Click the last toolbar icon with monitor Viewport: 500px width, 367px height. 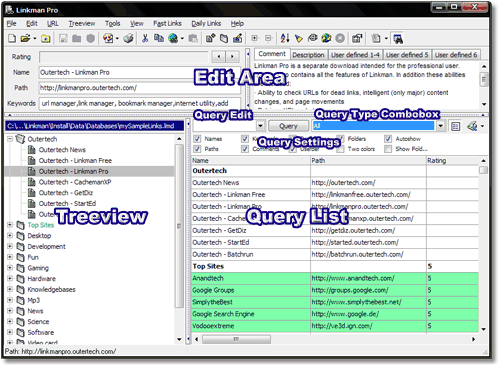[398, 39]
